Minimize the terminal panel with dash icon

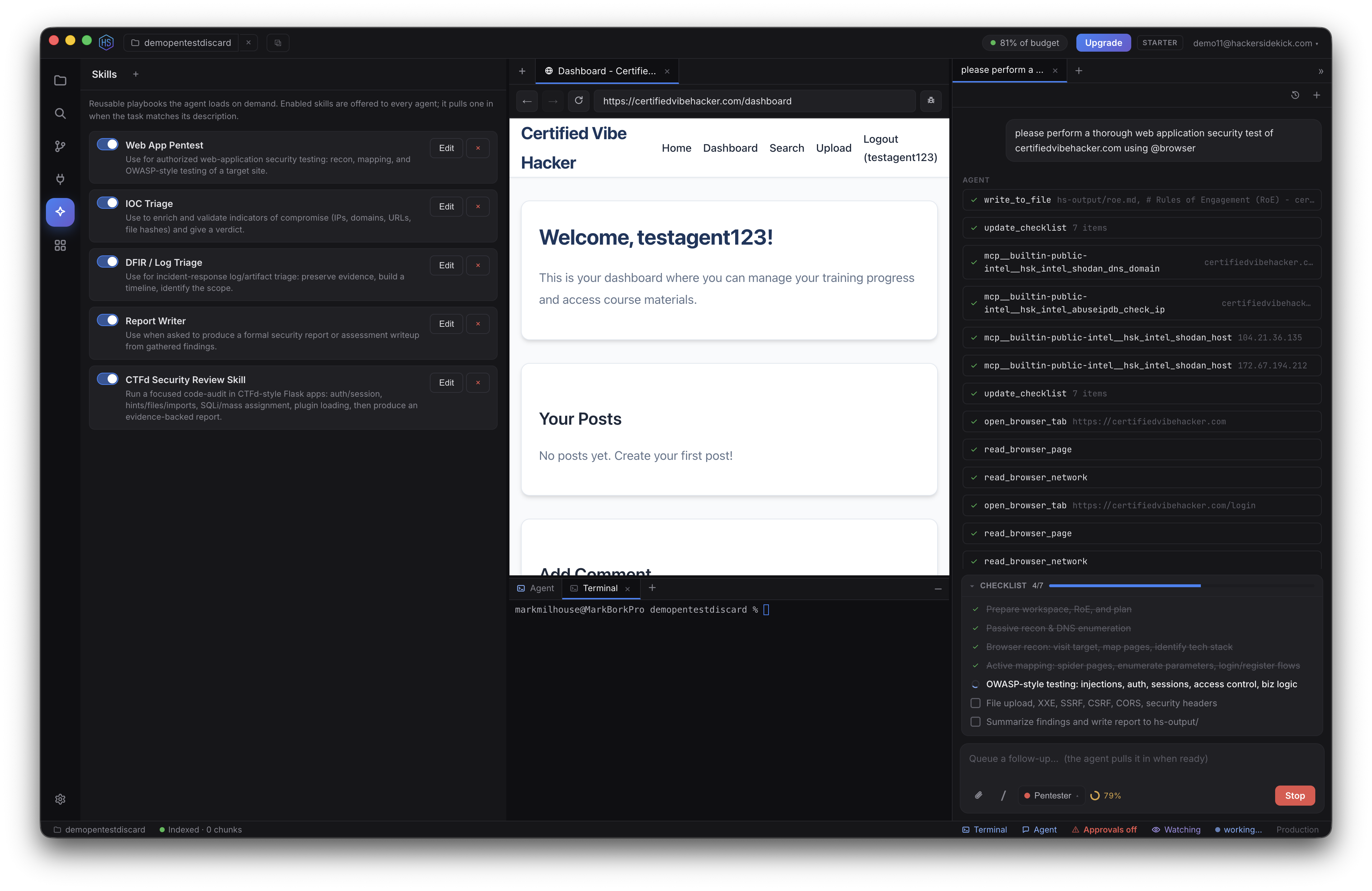pyautogui.click(x=938, y=588)
